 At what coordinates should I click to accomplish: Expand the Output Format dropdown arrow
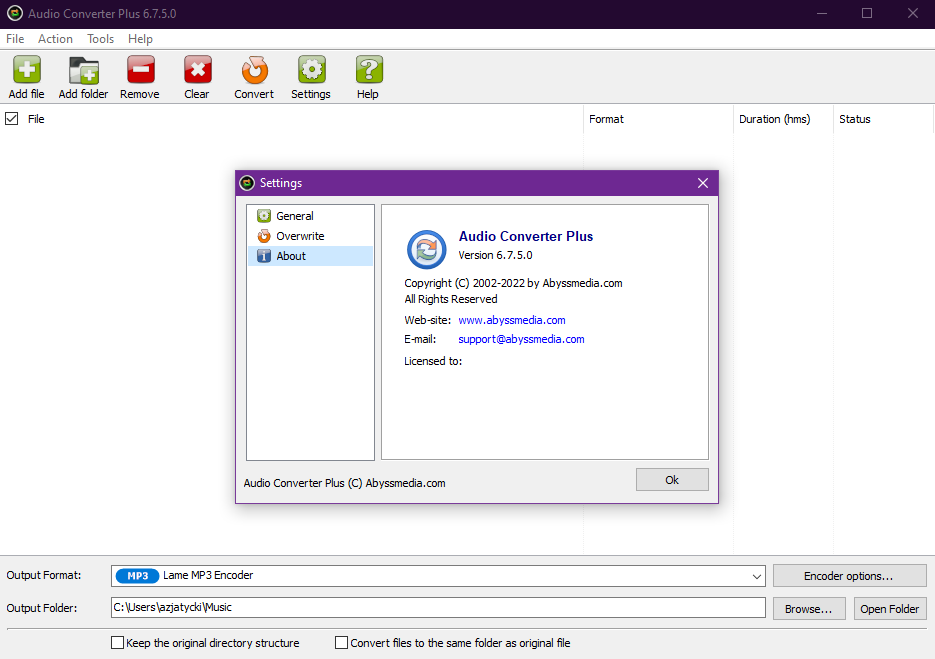[756, 576]
